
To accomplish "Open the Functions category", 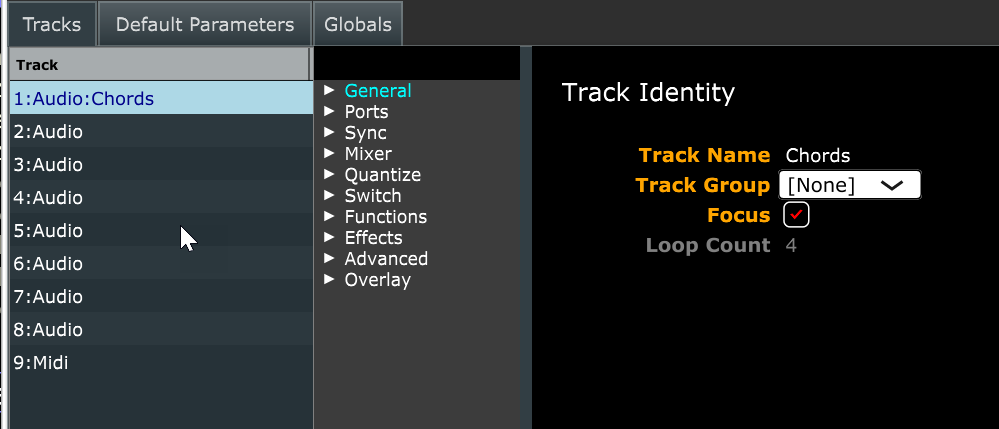I will pos(385,217).
